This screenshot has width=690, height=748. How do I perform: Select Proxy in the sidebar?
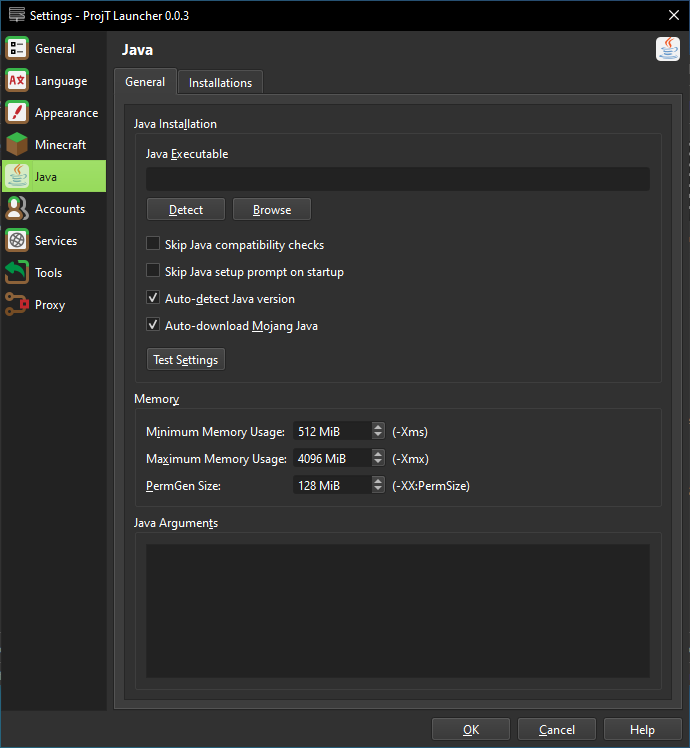tap(54, 304)
